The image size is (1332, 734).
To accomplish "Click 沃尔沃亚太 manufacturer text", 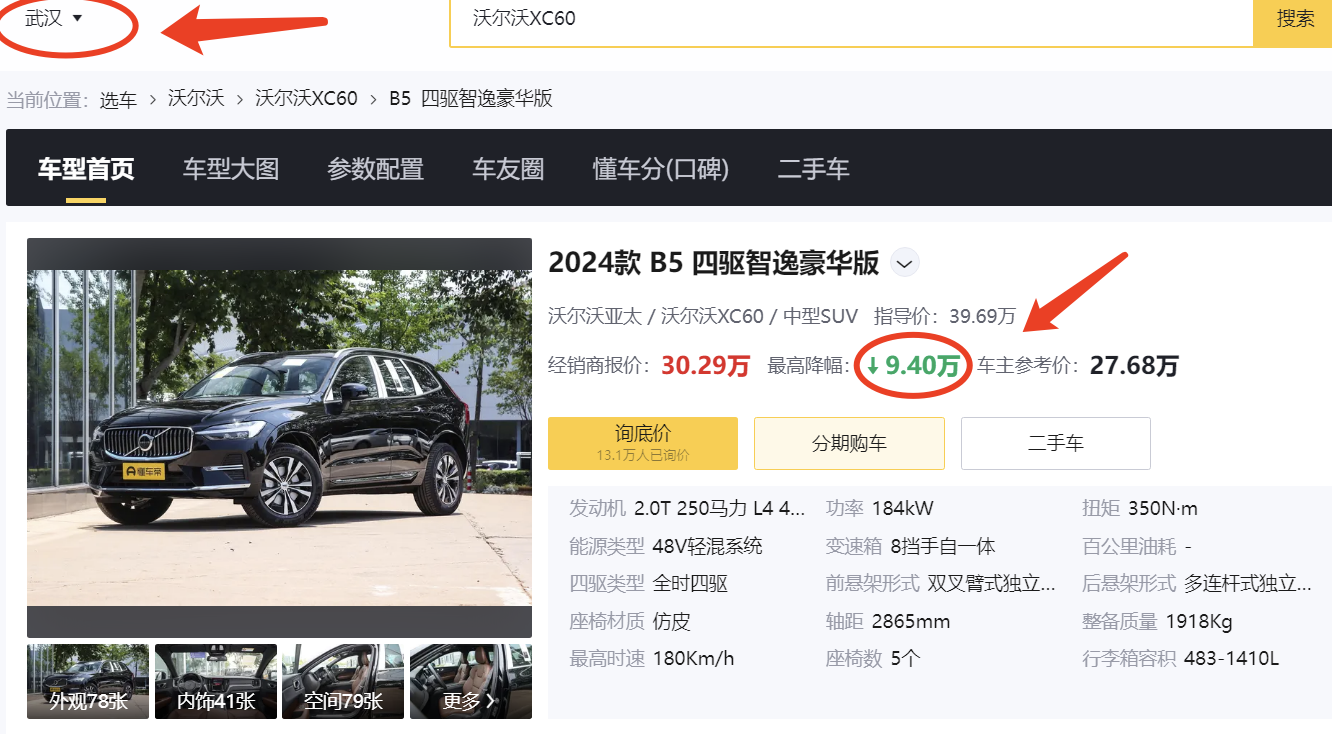I will point(594,316).
